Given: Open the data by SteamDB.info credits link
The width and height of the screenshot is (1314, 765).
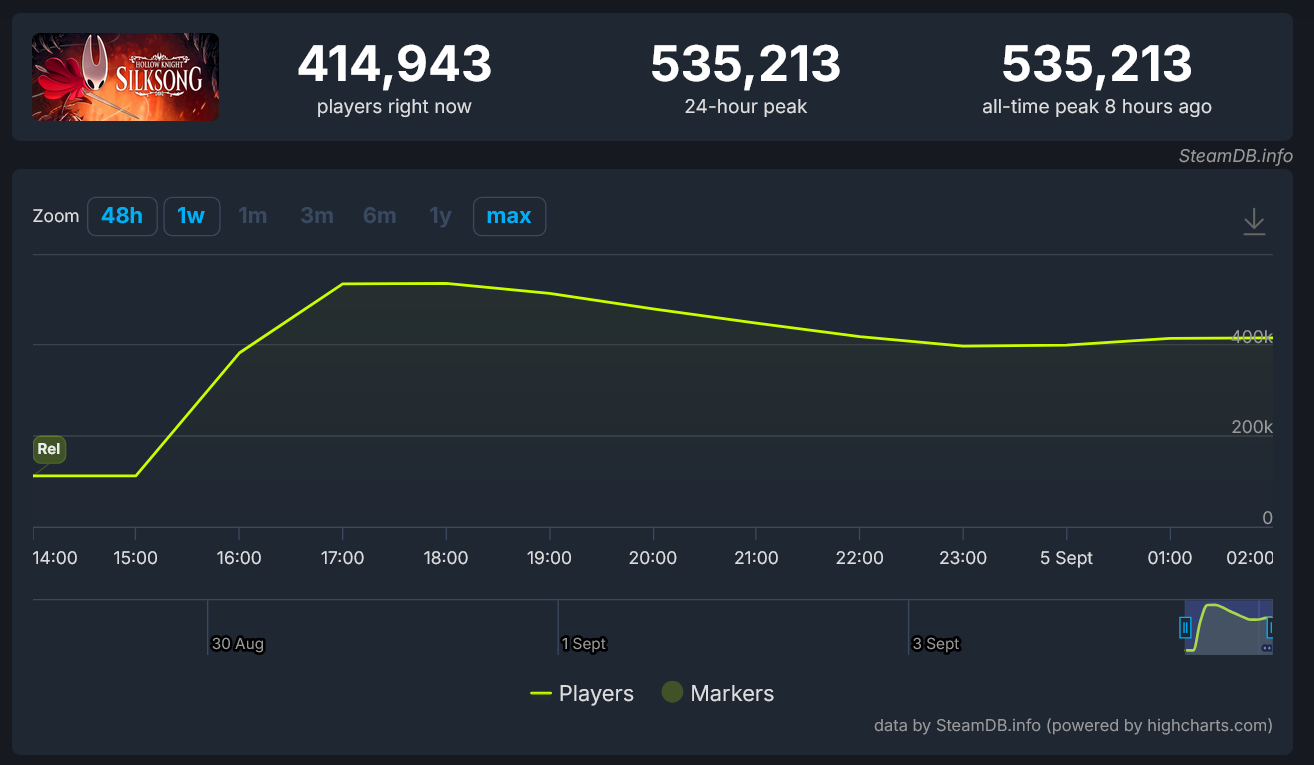Looking at the screenshot, I should click(1073, 725).
